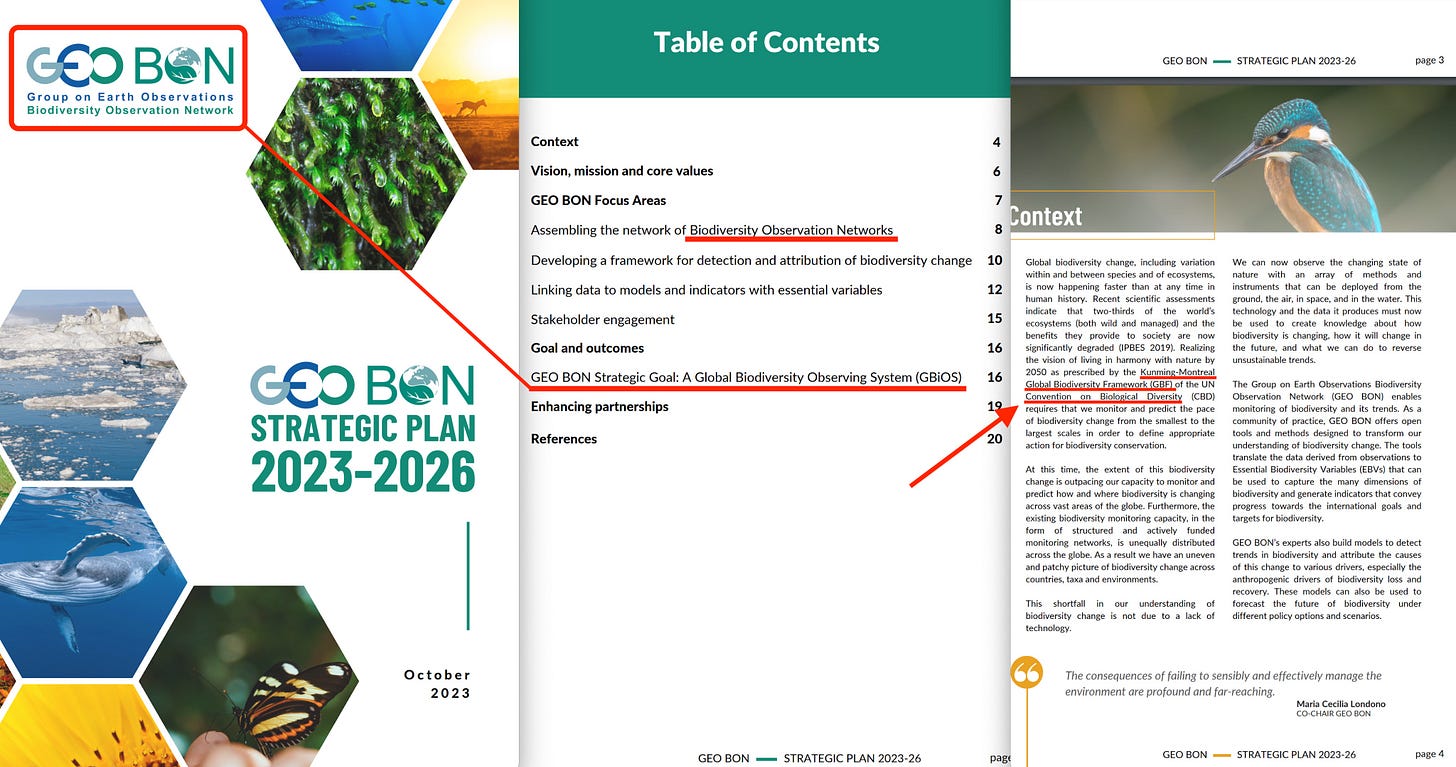Open the 'Stakeholder engagement' entry
This screenshot has height=767, width=1456.
(x=602, y=320)
